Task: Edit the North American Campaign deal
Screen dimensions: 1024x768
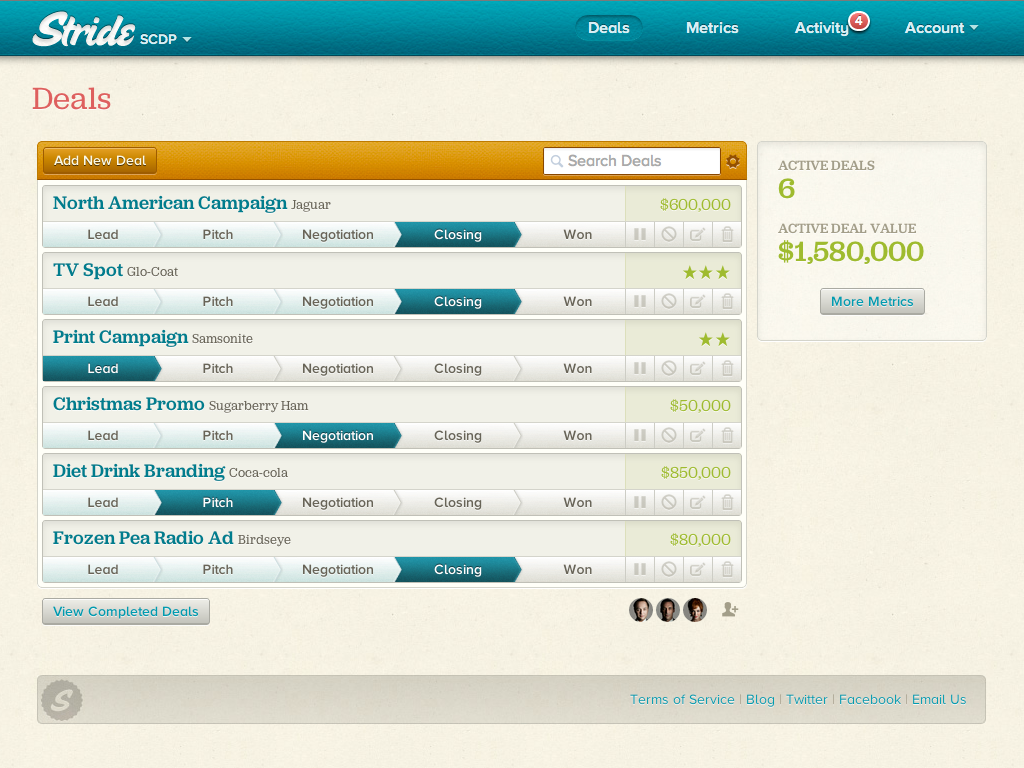Action: pos(697,234)
